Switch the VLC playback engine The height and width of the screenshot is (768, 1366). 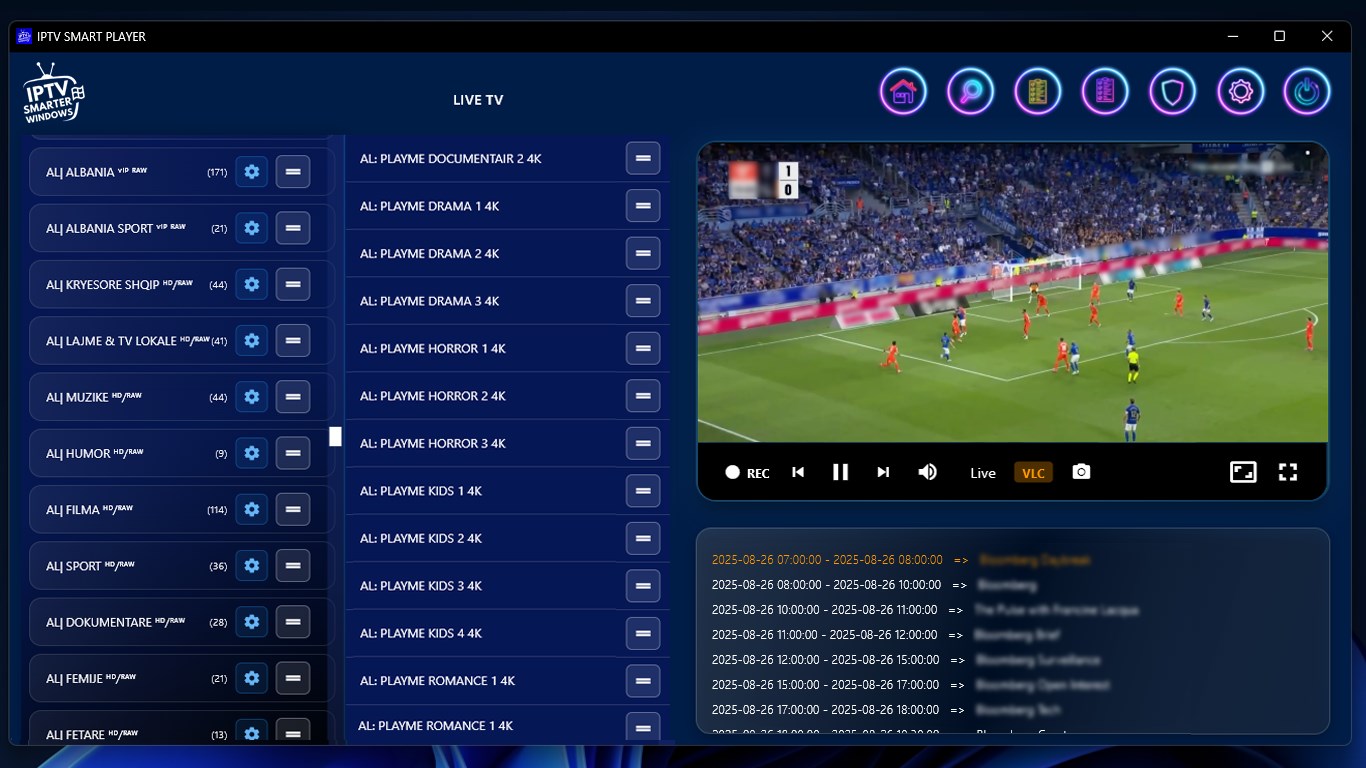click(x=1033, y=471)
